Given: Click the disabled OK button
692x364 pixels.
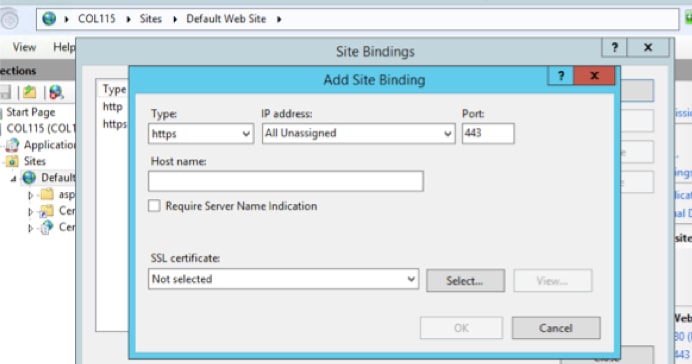Looking at the screenshot, I should 461,328.
